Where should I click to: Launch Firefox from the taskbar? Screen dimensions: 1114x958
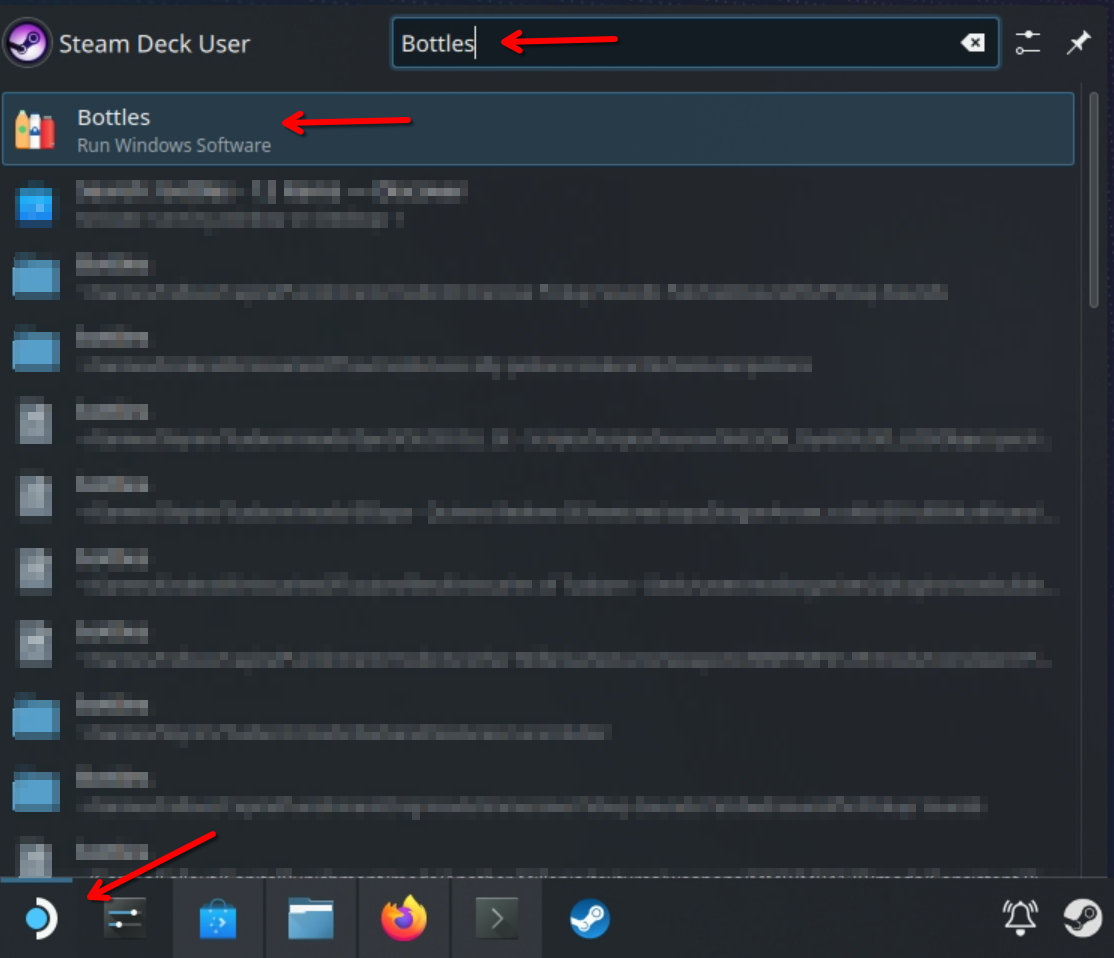[x=404, y=918]
